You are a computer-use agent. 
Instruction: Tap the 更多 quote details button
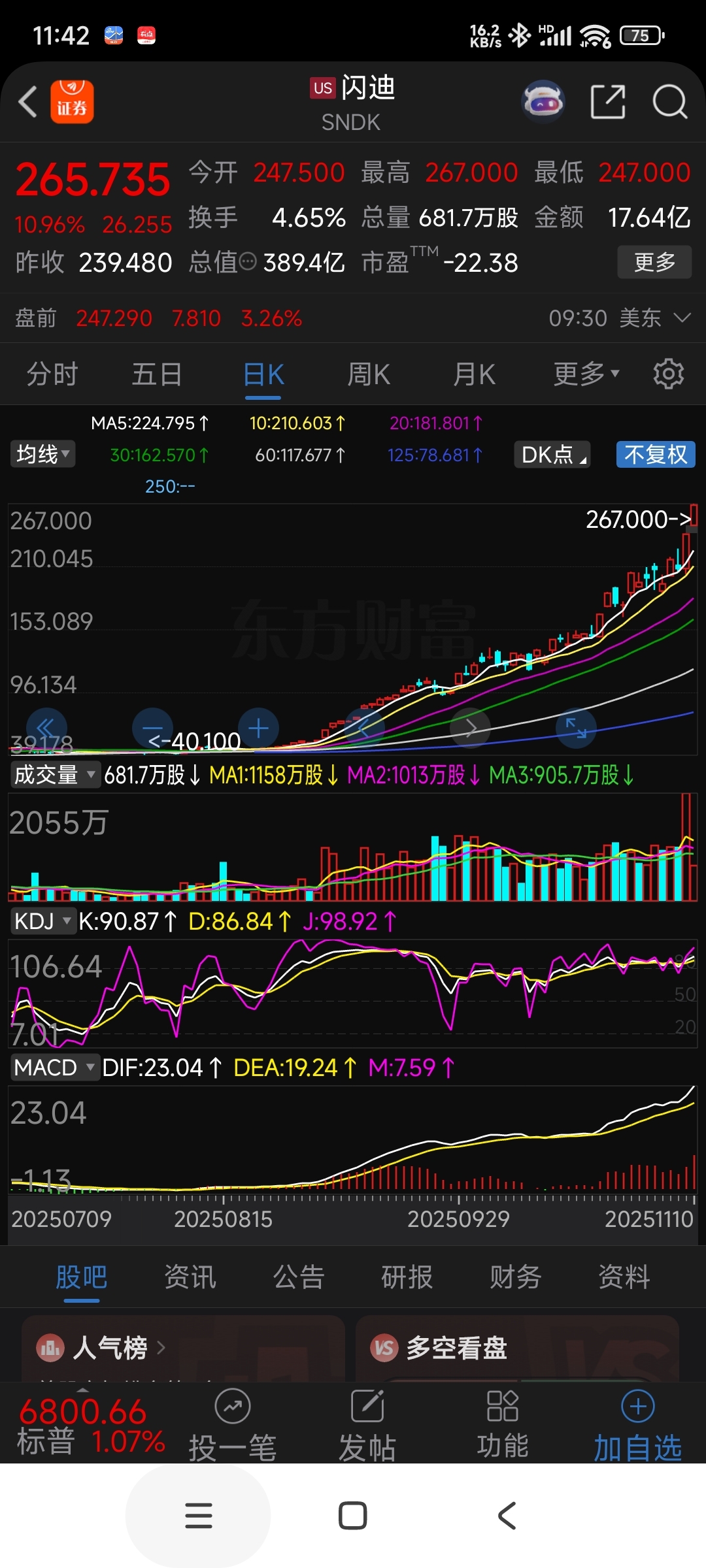[x=654, y=262]
